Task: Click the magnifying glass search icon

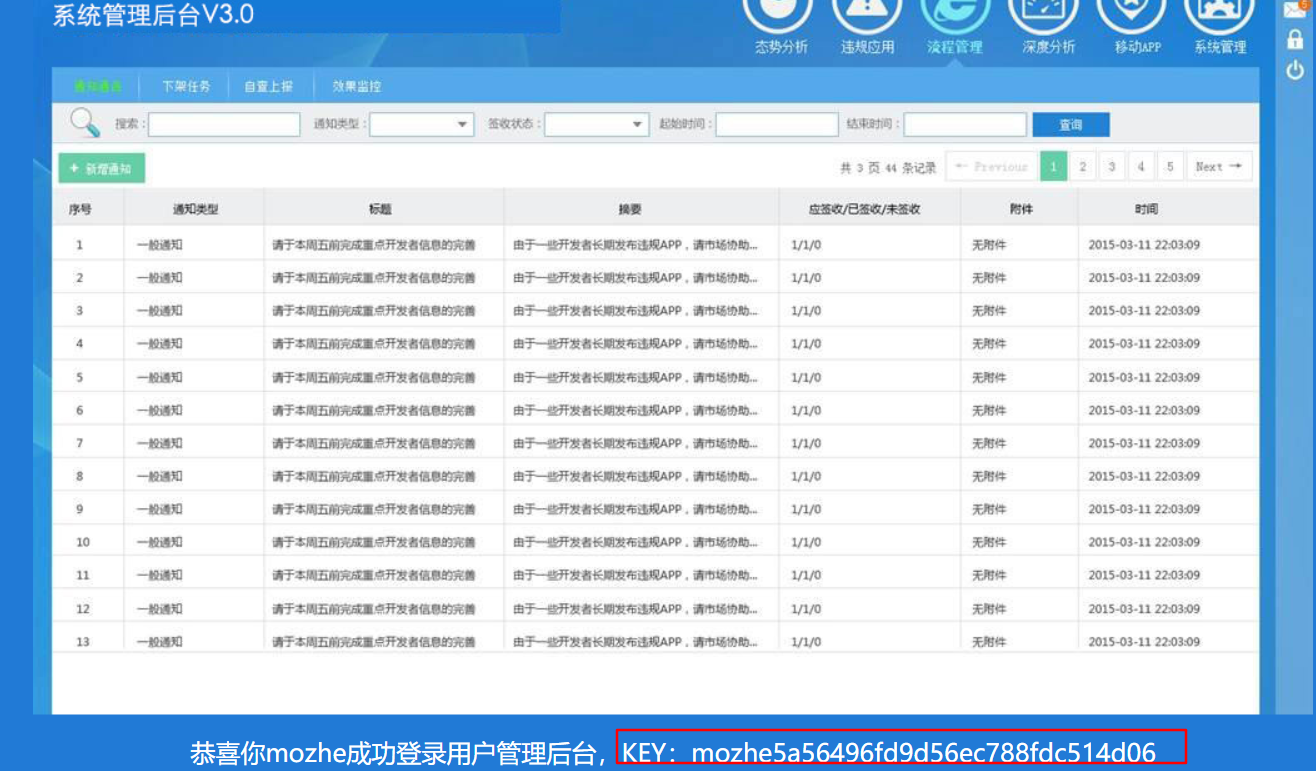Action: tap(85, 123)
